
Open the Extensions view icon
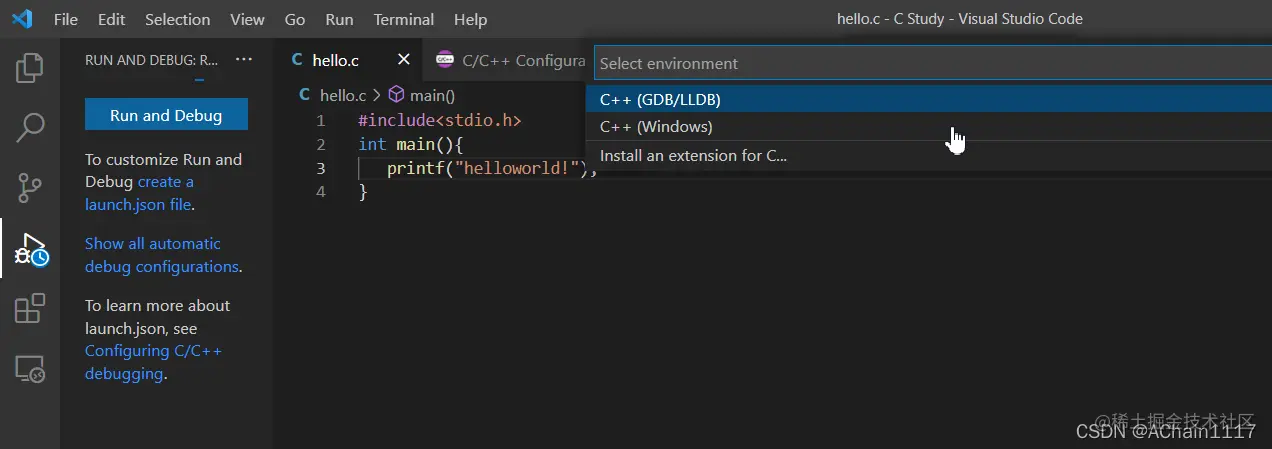coord(30,309)
